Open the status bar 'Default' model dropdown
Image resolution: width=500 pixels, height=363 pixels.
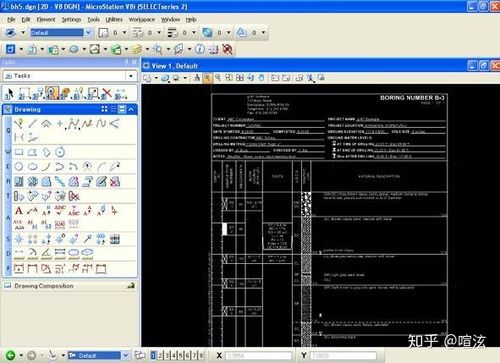coord(125,355)
